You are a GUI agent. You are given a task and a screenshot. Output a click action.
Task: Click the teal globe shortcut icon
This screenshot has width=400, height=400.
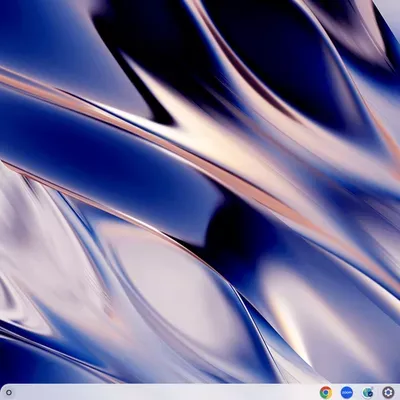pyautogui.click(x=367, y=392)
